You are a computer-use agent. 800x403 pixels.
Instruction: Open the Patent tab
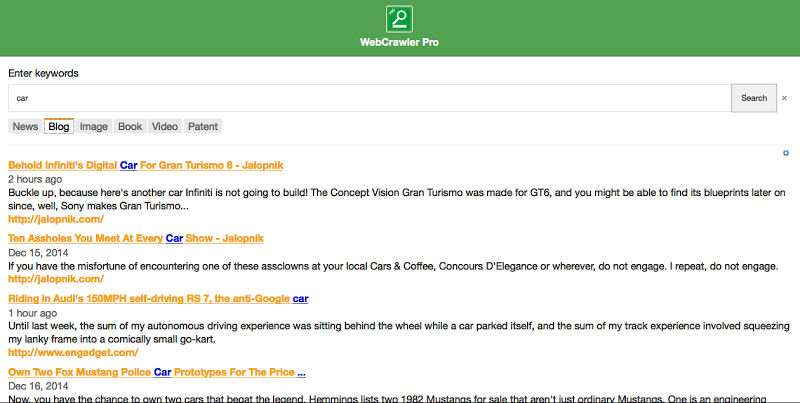click(x=203, y=127)
